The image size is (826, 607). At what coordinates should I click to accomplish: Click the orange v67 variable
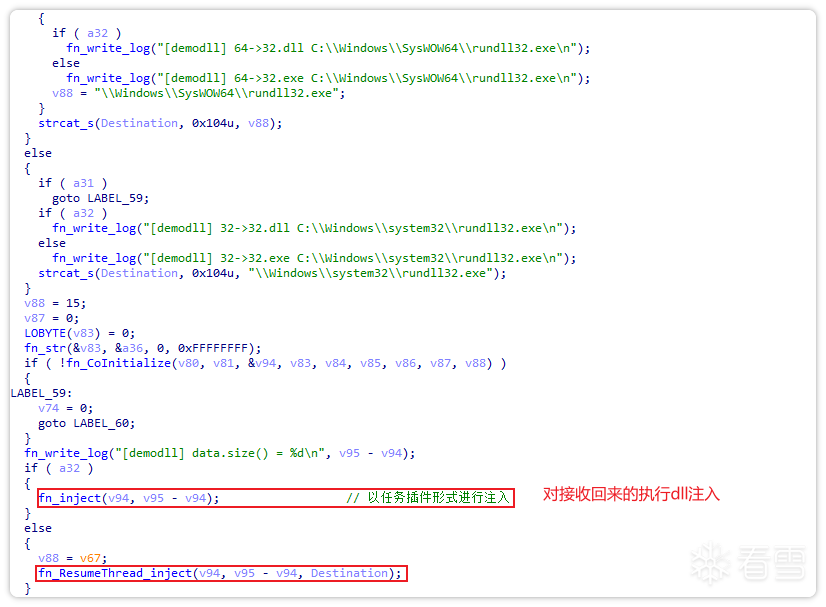pyautogui.click(x=90, y=559)
